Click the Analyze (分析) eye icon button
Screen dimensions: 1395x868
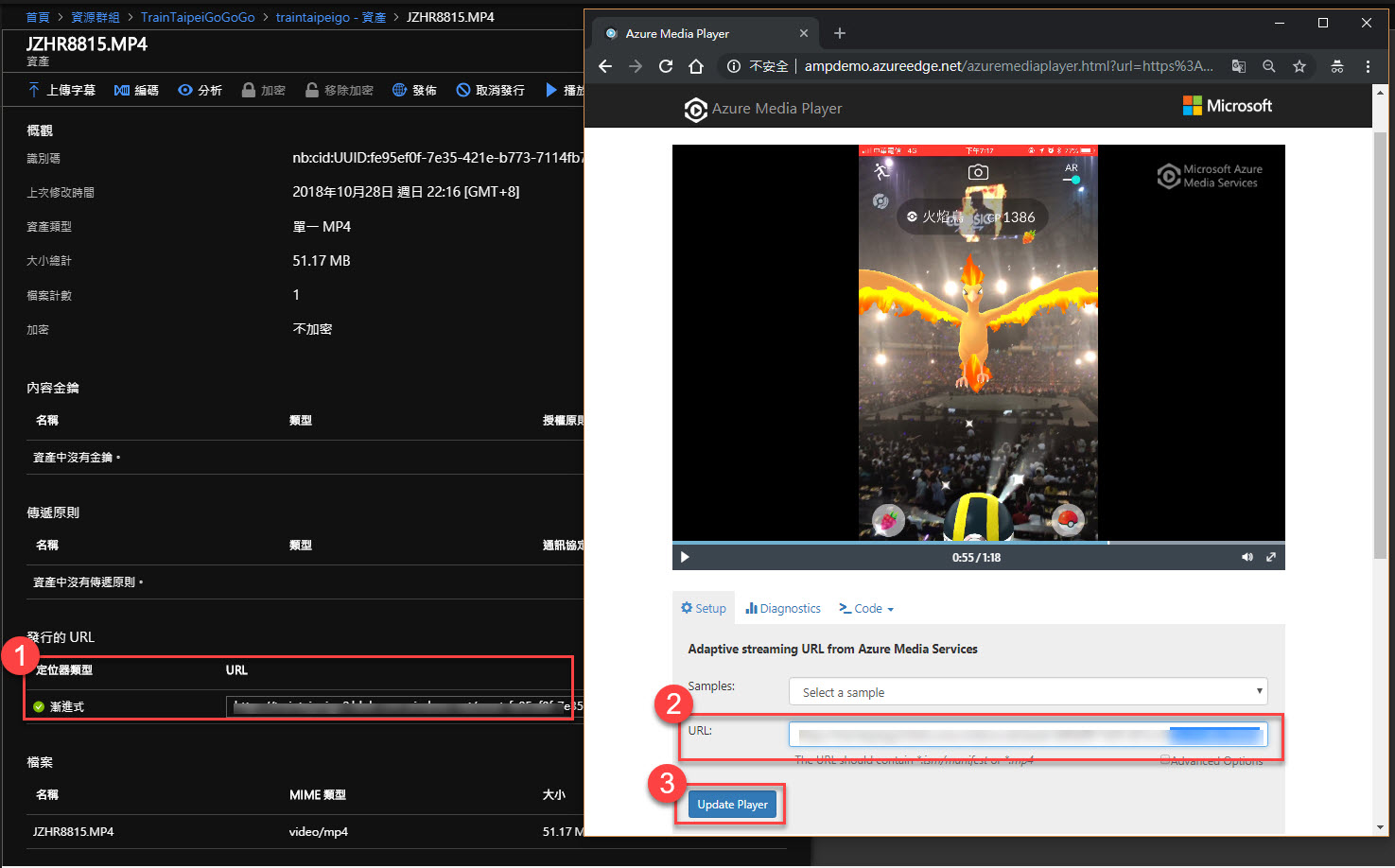pos(200,90)
